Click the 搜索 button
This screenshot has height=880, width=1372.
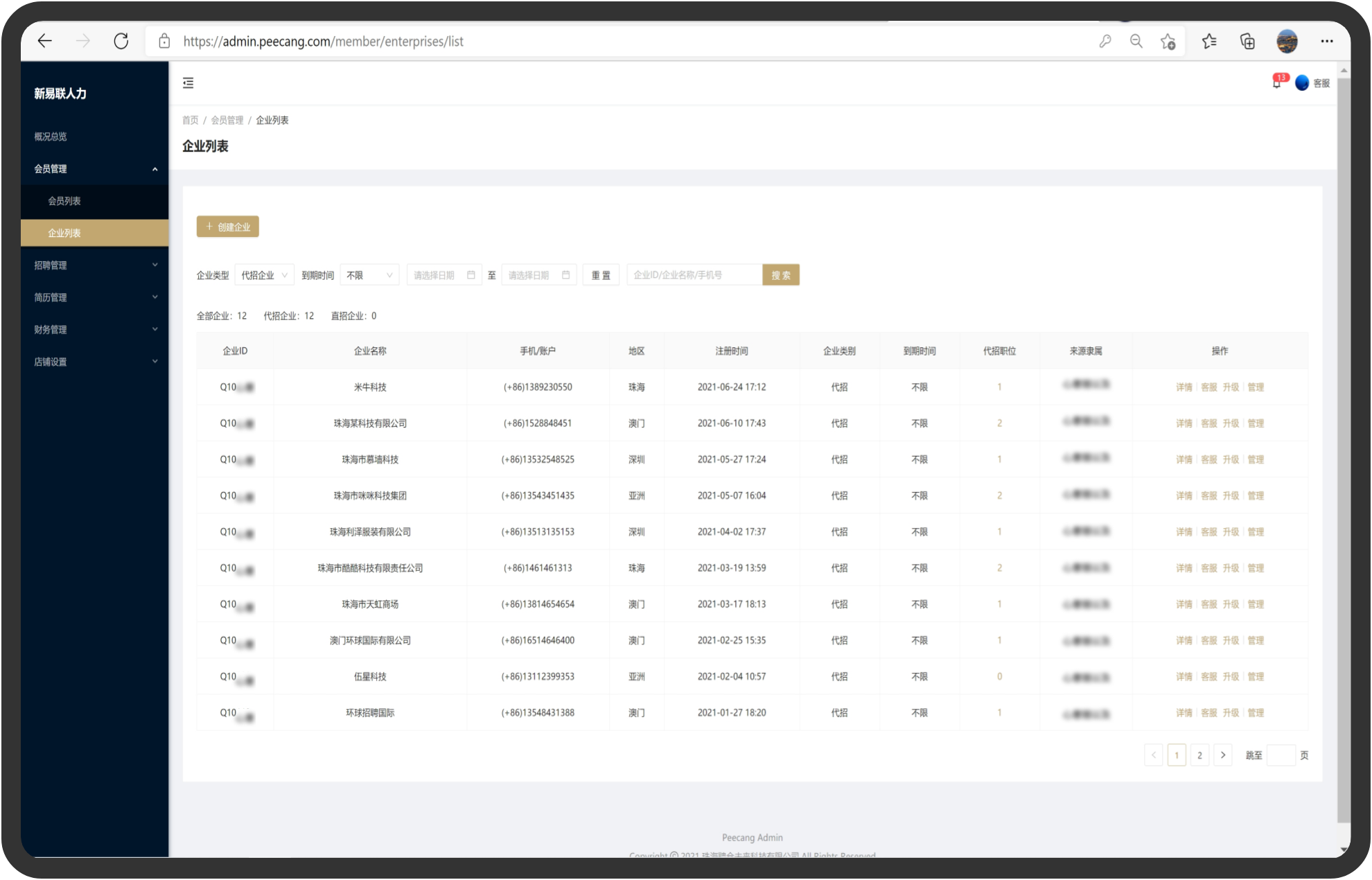(781, 275)
